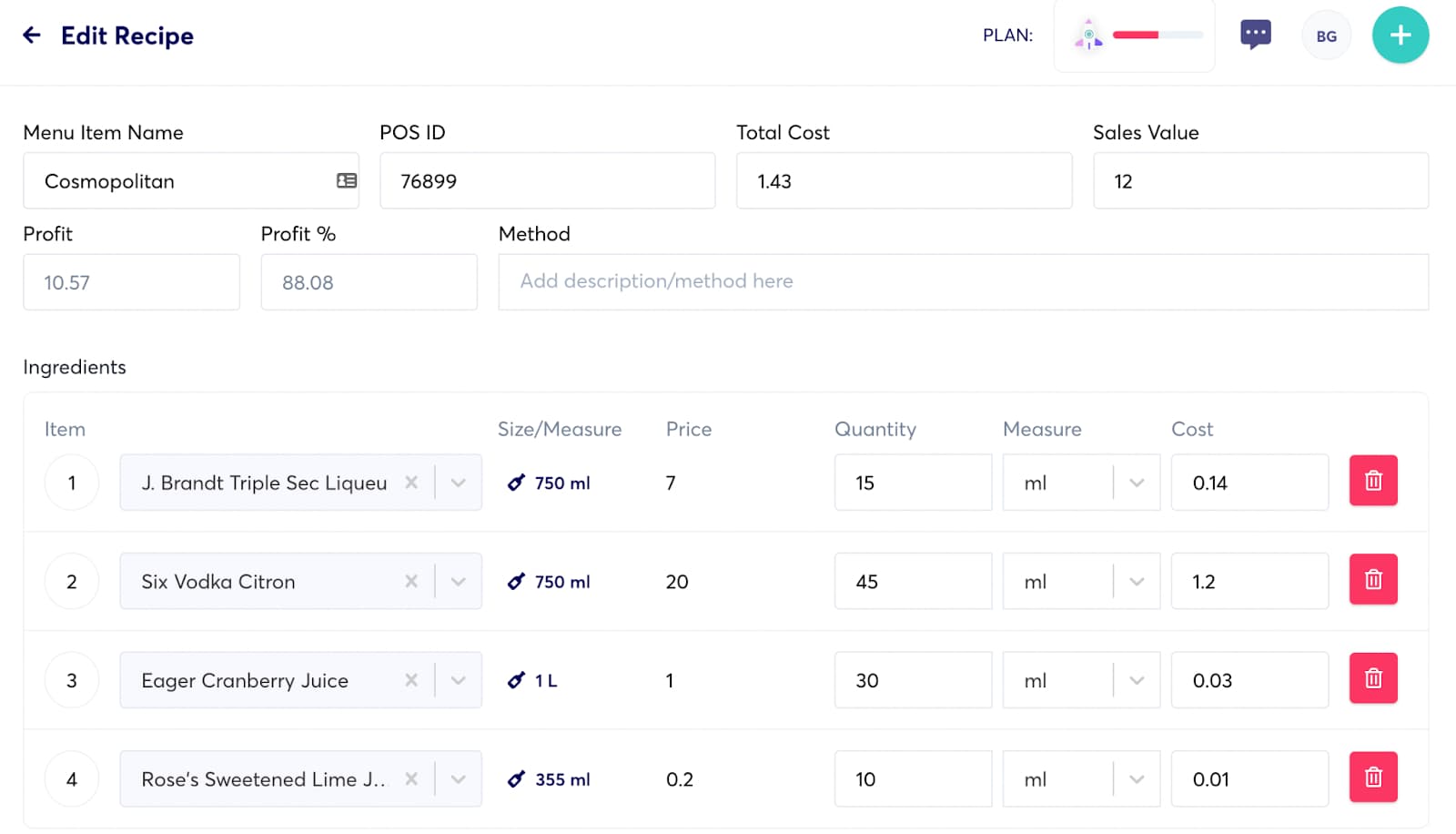Edit the Total Cost field
Viewport: 1456px width, 834px height.
(903, 180)
